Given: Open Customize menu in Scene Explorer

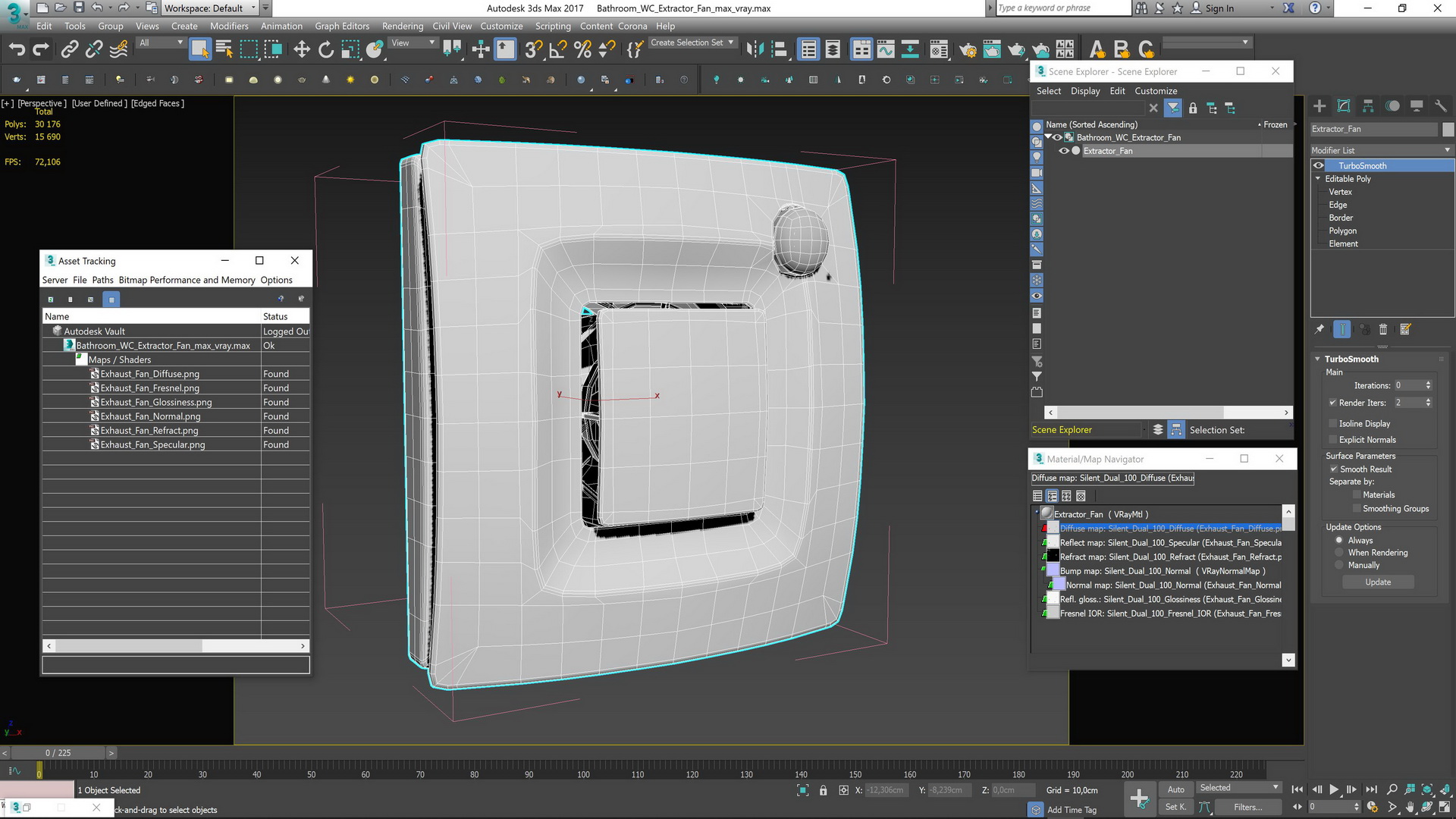Looking at the screenshot, I should click(1156, 91).
